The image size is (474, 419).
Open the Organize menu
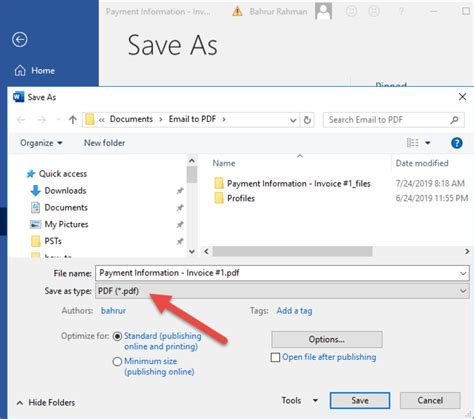pos(41,143)
